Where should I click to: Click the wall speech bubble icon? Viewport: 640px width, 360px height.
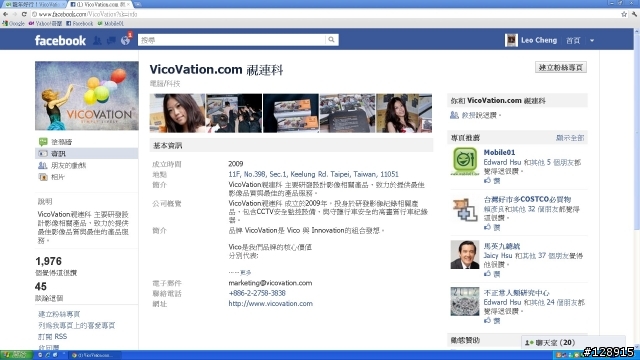coord(43,142)
